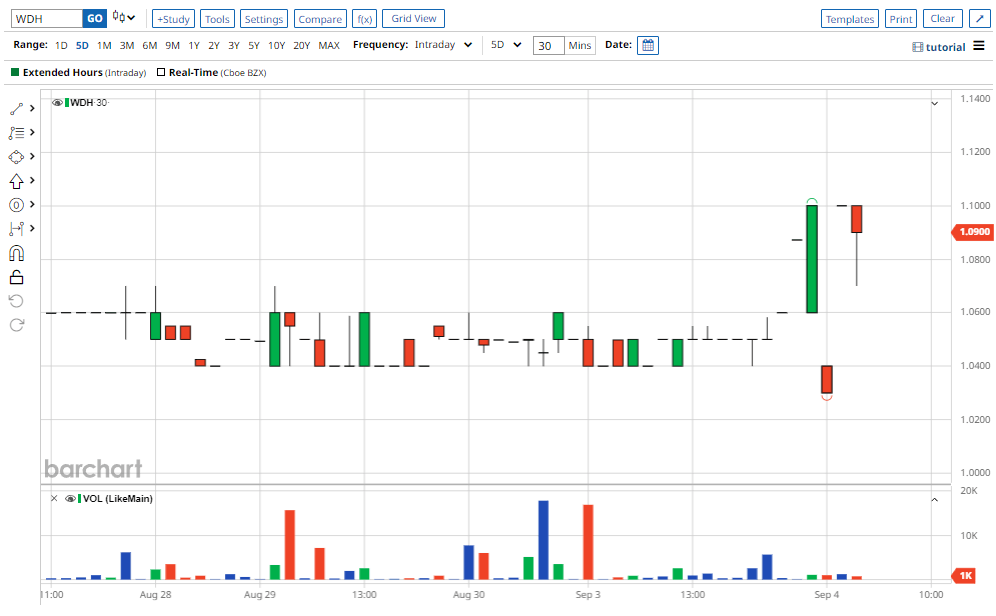
Task: Toggle visibility of WDH 30 series
Action: (57, 102)
